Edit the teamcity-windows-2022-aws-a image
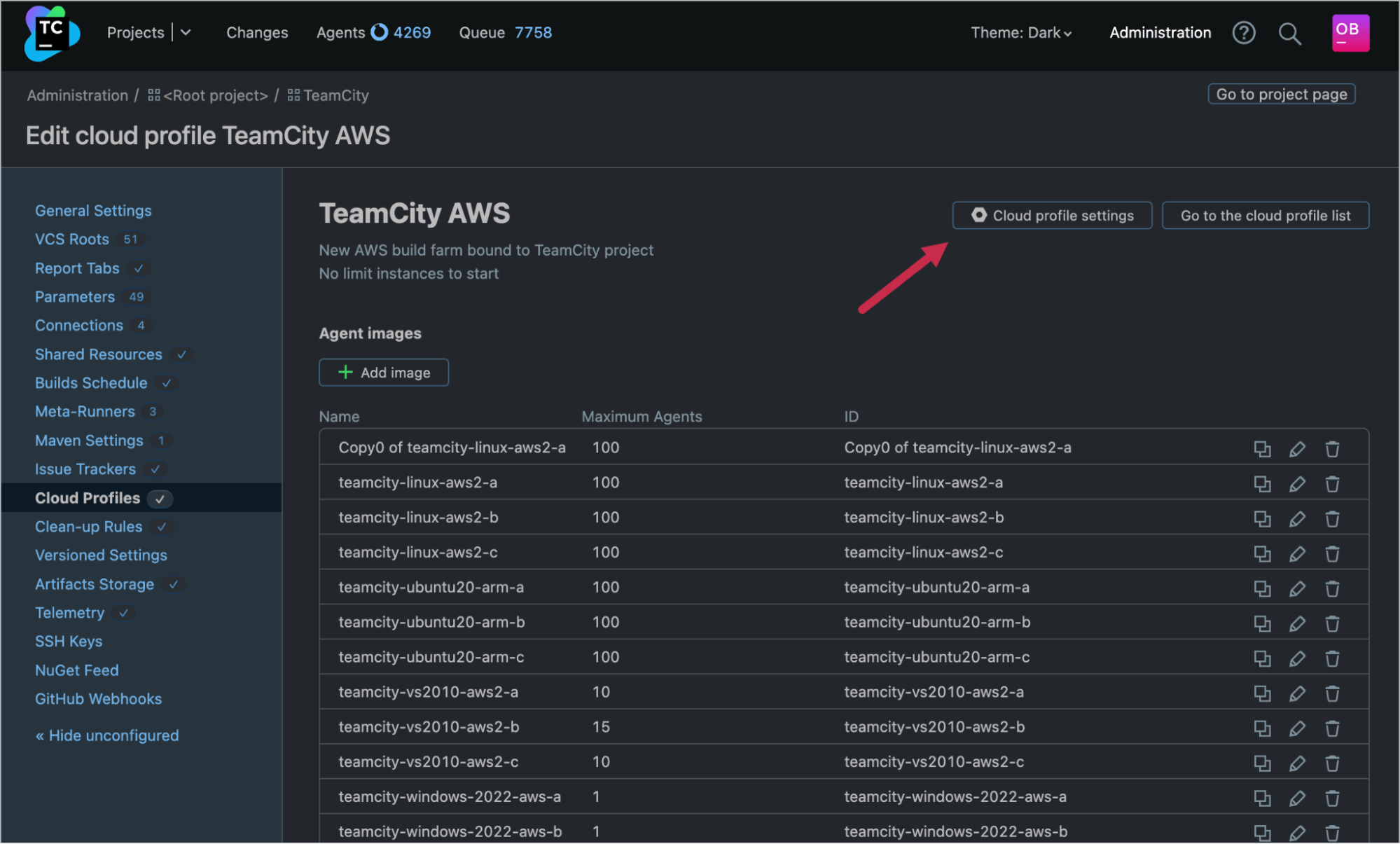Image resolution: width=1400 pixels, height=844 pixels. point(1297,798)
